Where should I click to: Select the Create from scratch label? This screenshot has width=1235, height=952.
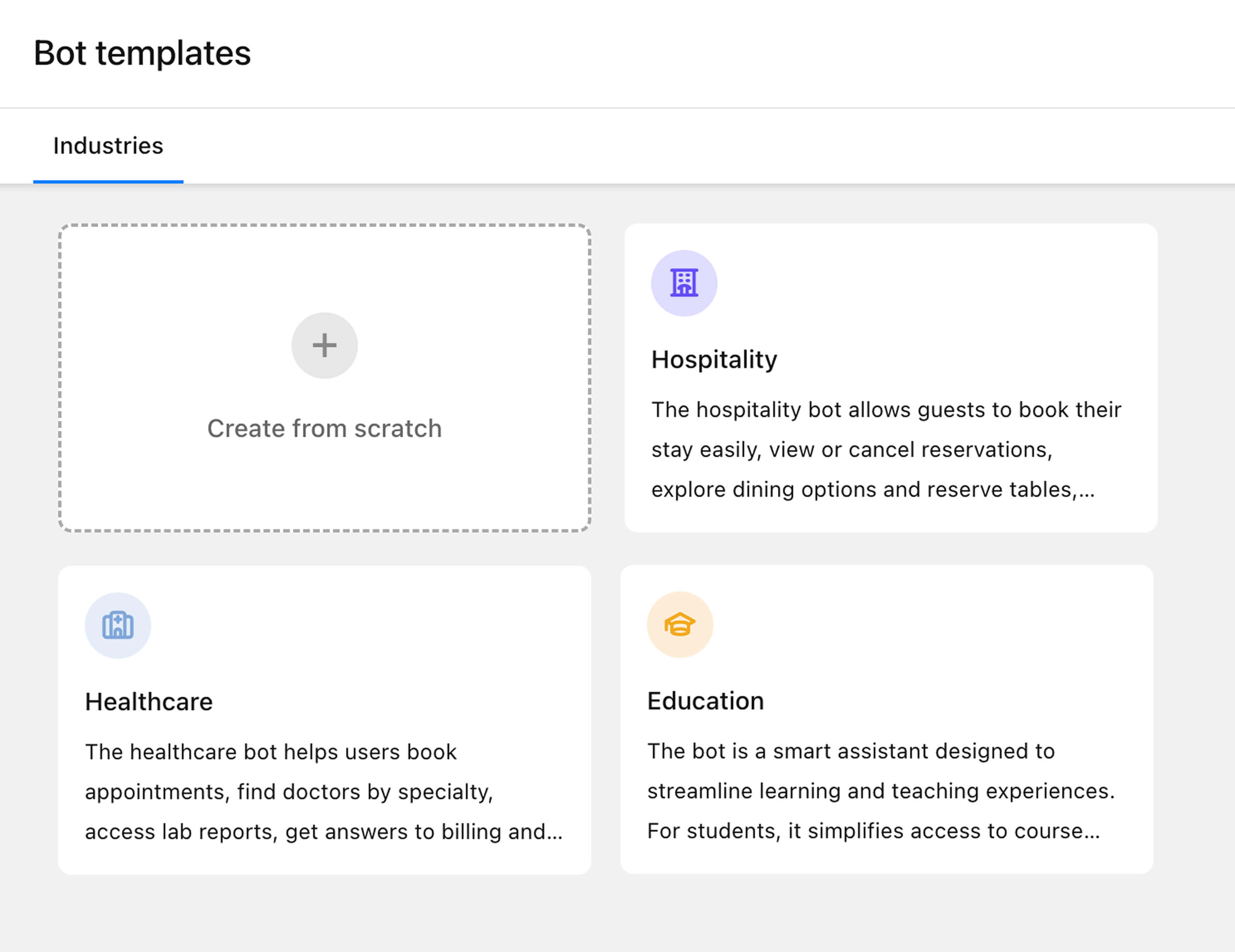(x=324, y=428)
